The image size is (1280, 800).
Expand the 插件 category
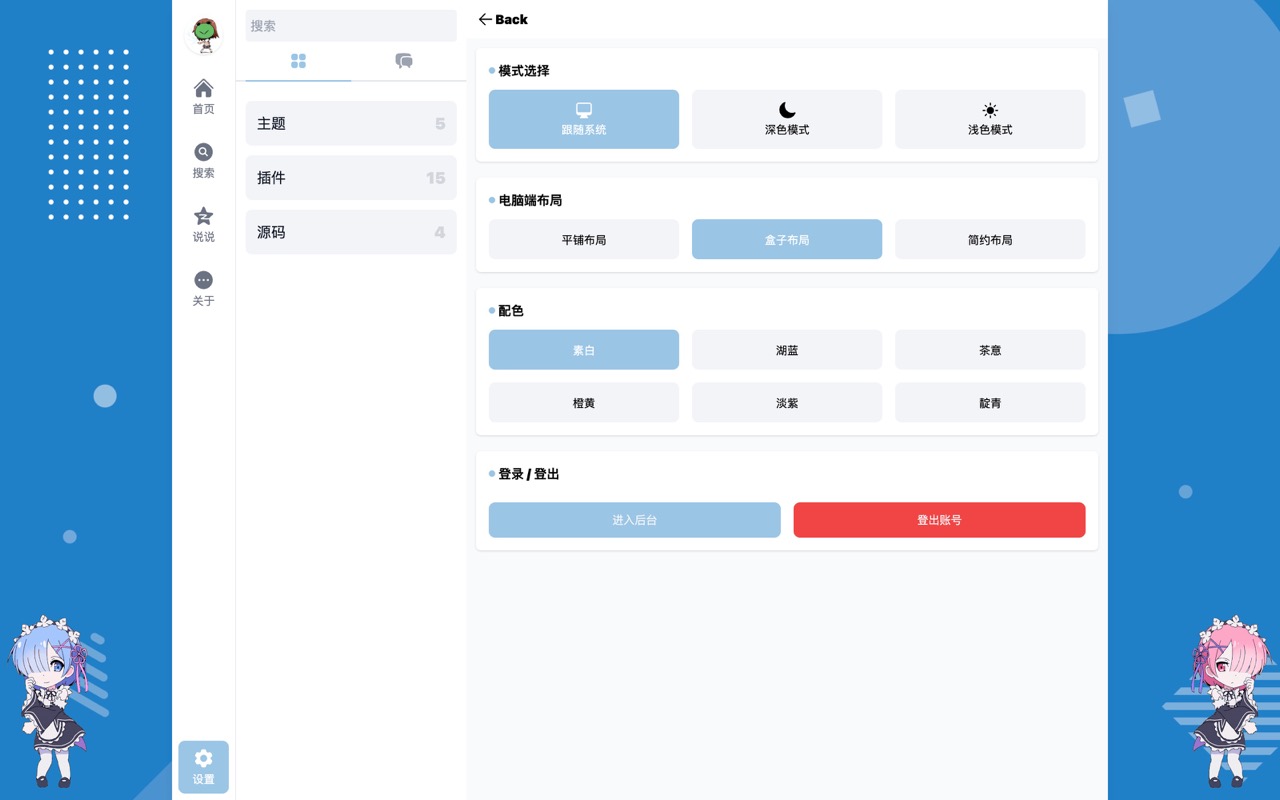(351, 177)
